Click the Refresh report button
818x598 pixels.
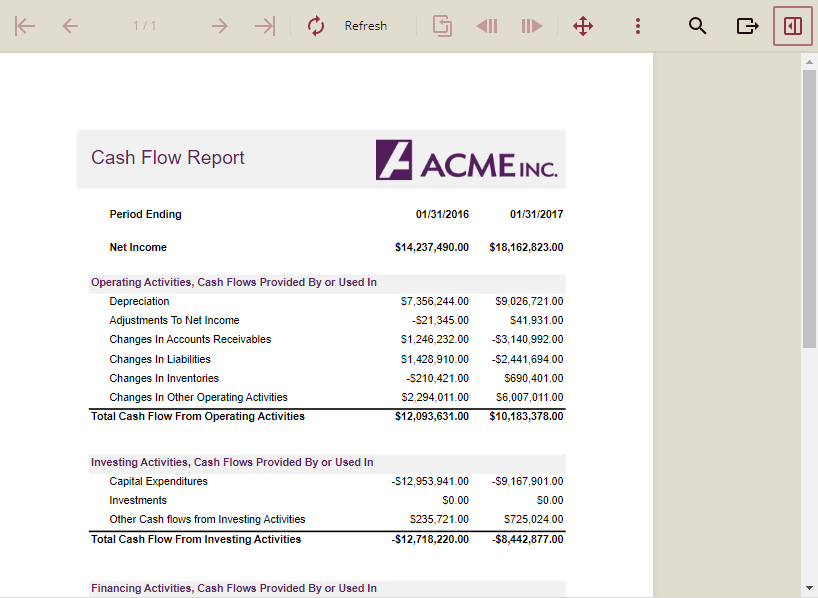(365, 26)
